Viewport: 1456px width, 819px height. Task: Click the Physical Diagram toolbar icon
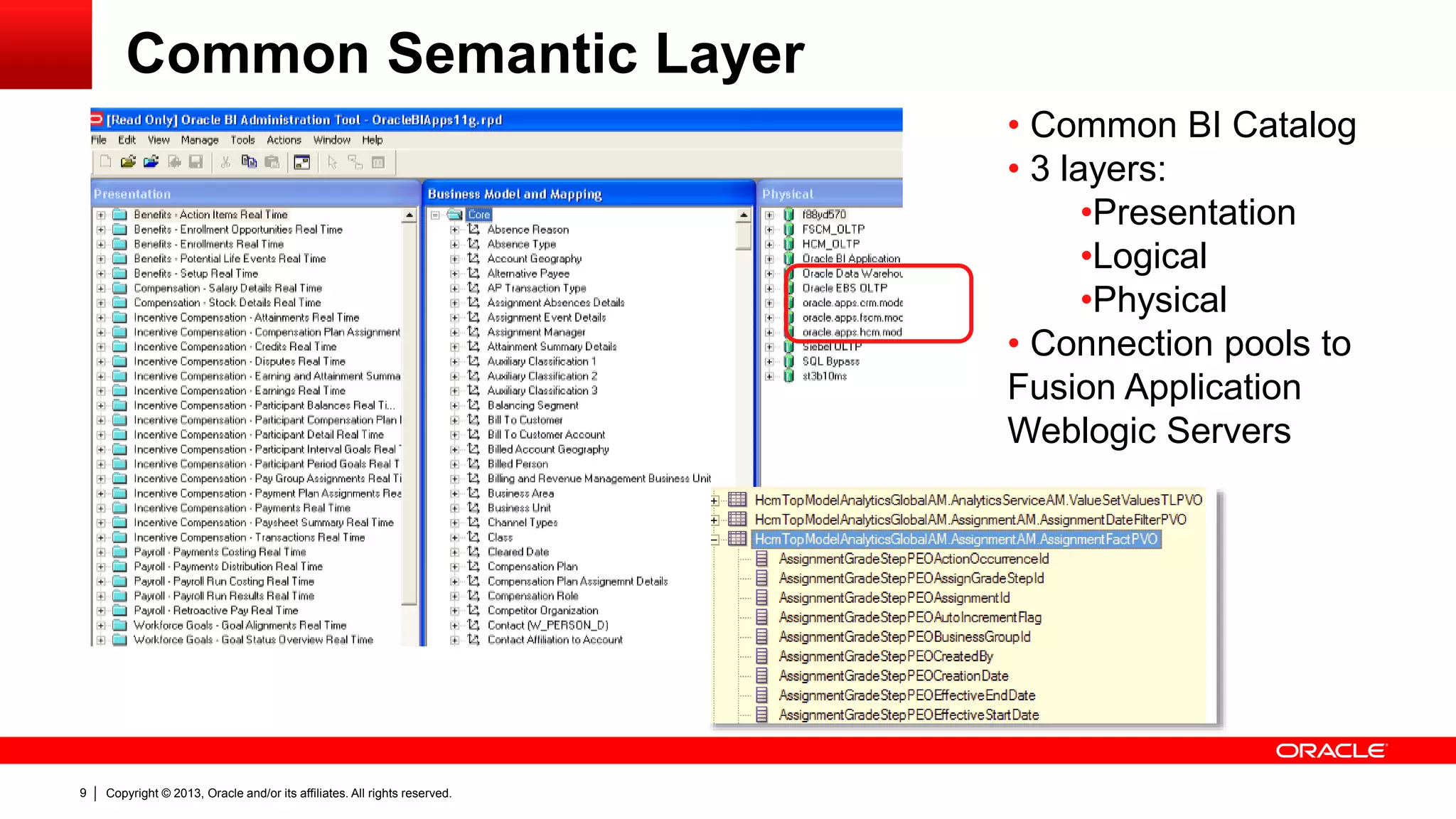point(302,162)
